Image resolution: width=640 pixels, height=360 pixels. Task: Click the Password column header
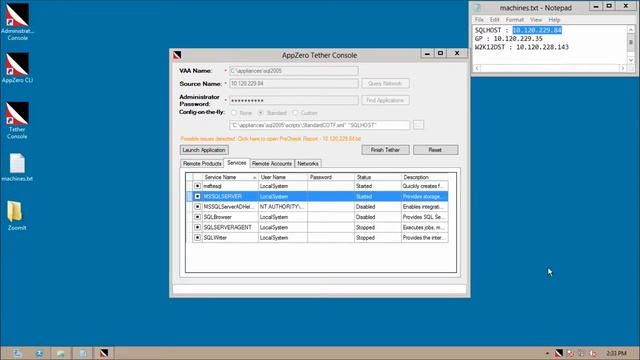[331, 177]
